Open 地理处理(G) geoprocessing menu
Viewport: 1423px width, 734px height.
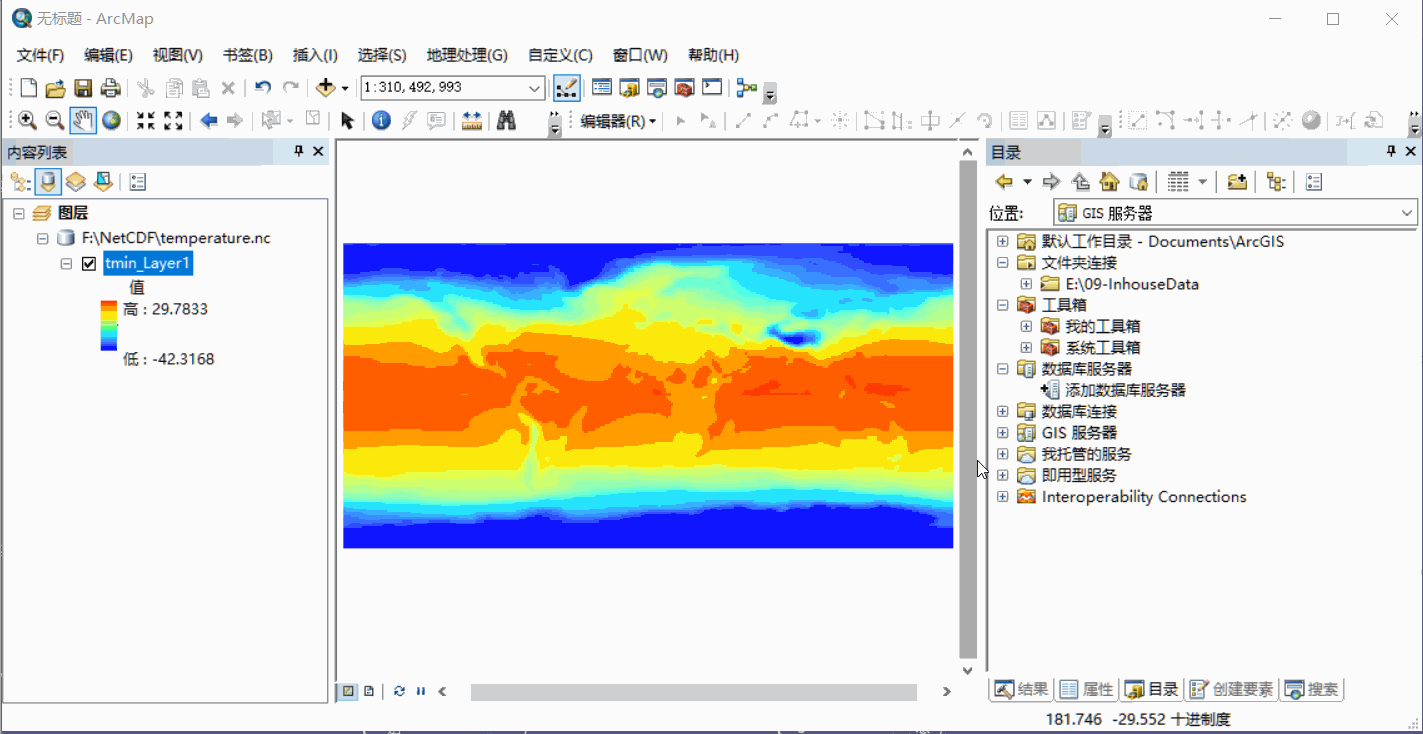(x=467, y=55)
